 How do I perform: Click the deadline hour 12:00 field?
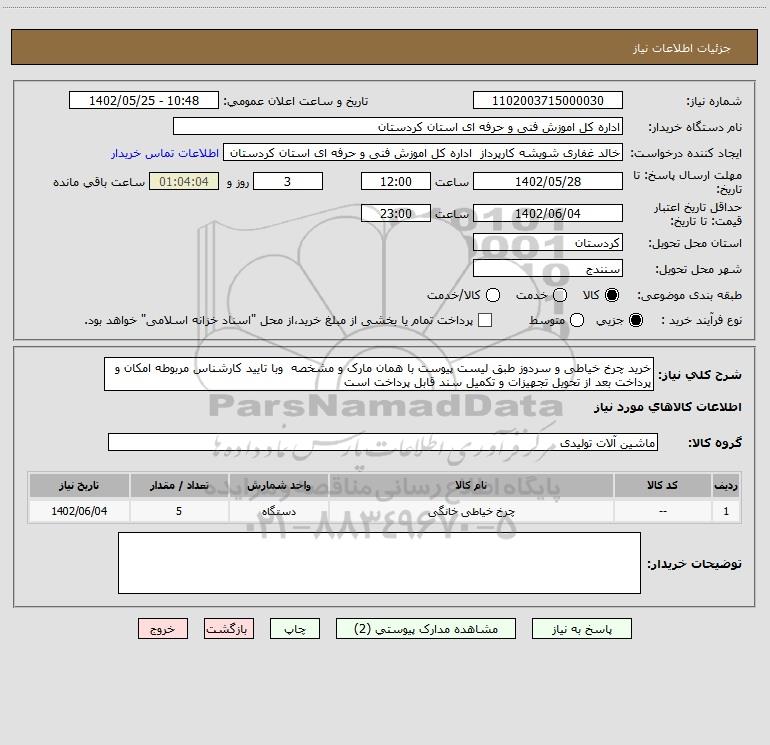click(396, 181)
